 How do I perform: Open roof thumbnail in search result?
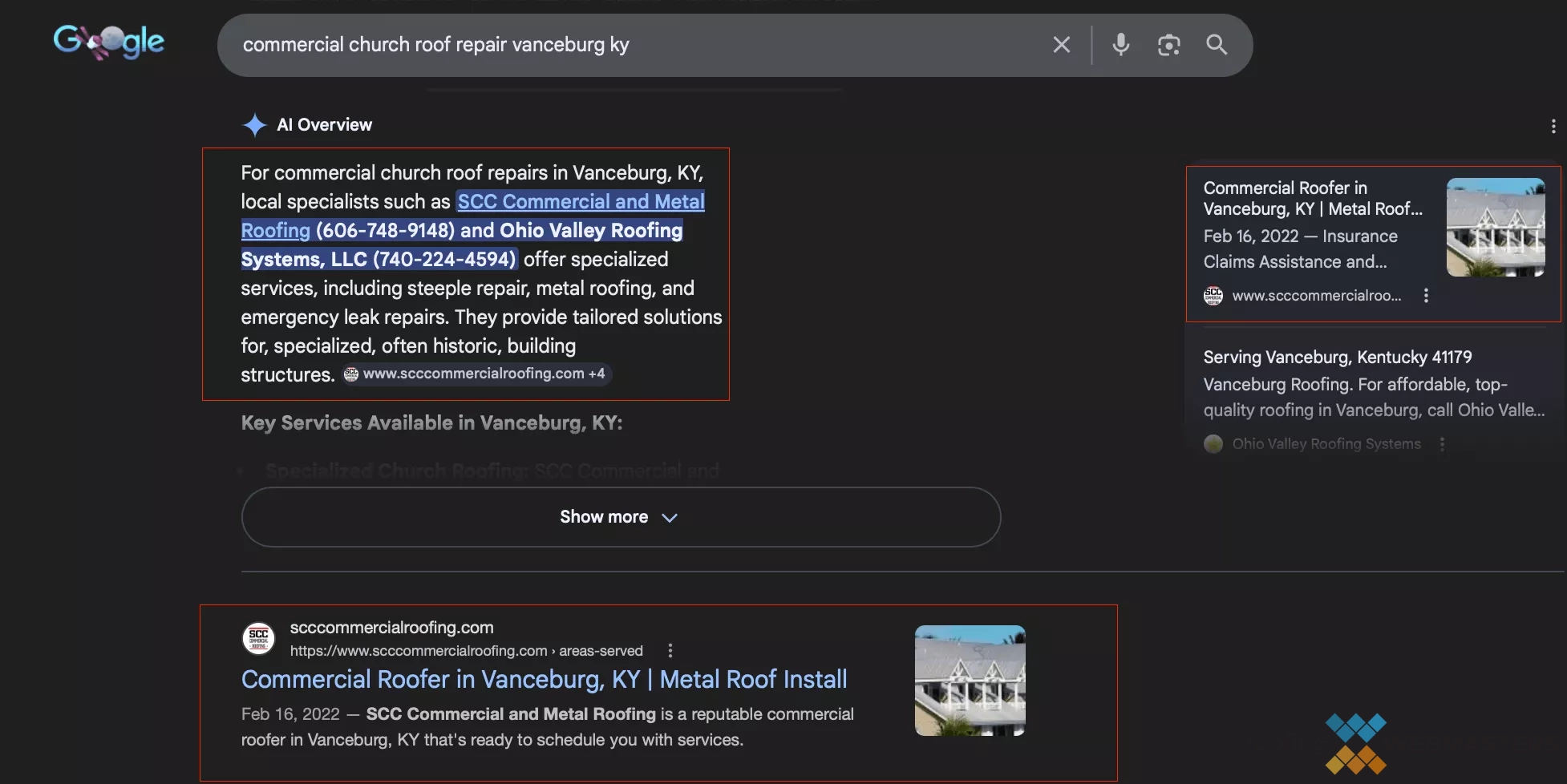tap(970, 681)
